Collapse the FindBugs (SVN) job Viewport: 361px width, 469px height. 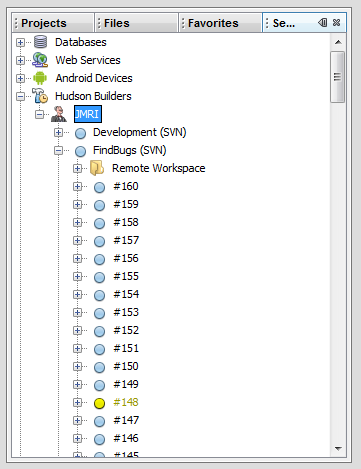58,150
